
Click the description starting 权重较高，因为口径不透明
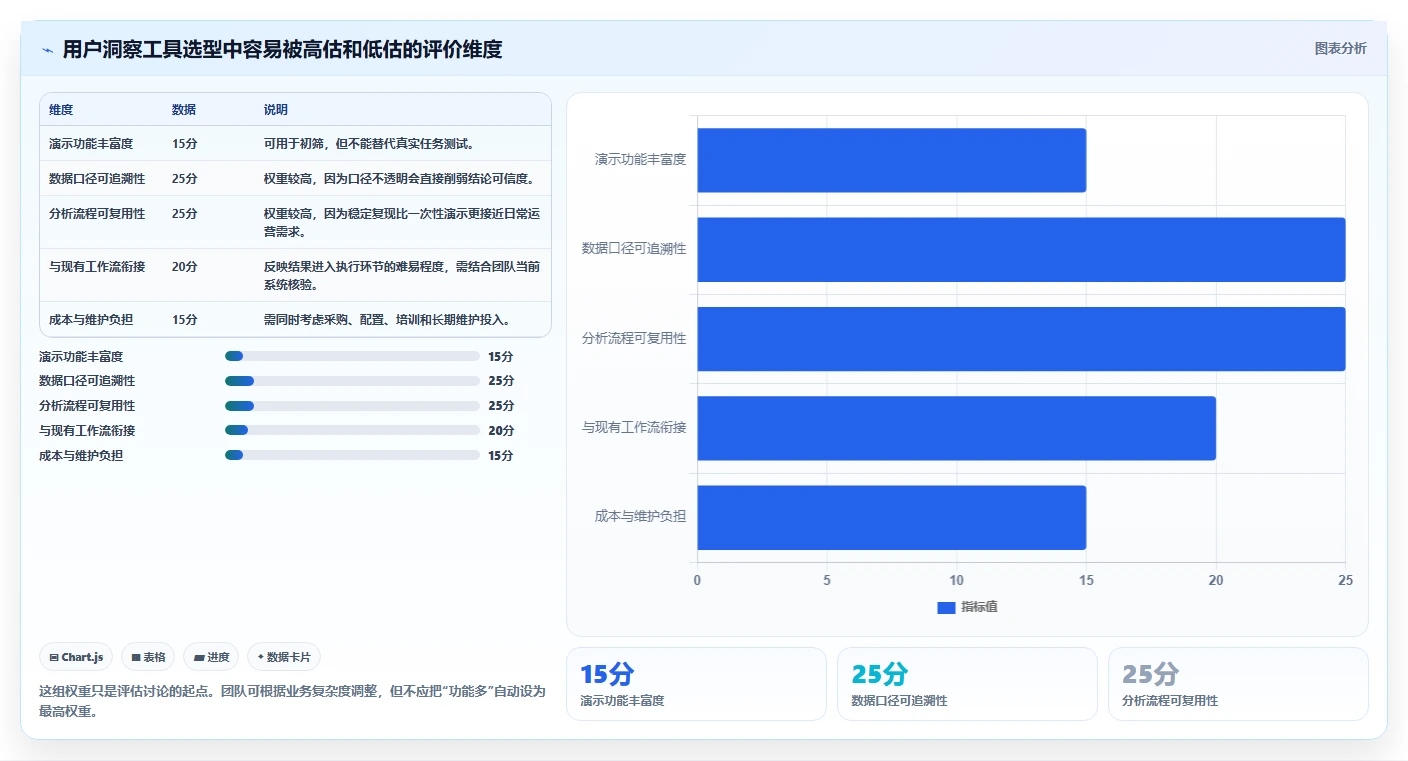click(x=402, y=179)
